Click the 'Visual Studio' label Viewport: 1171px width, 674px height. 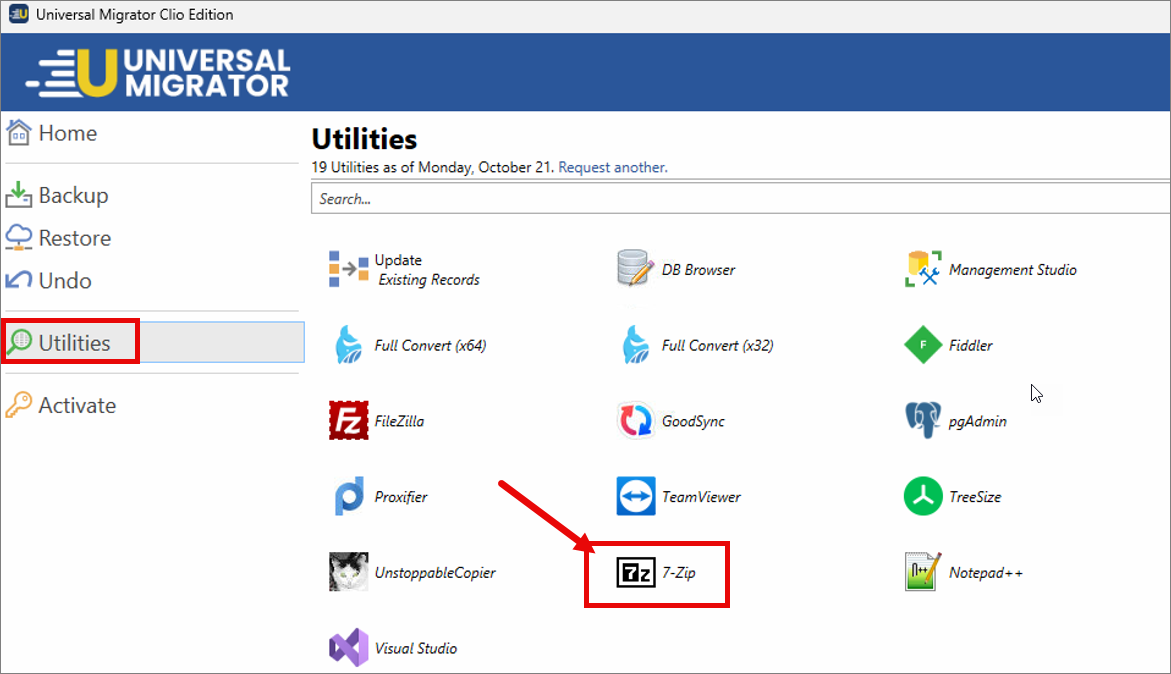[416, 648]
